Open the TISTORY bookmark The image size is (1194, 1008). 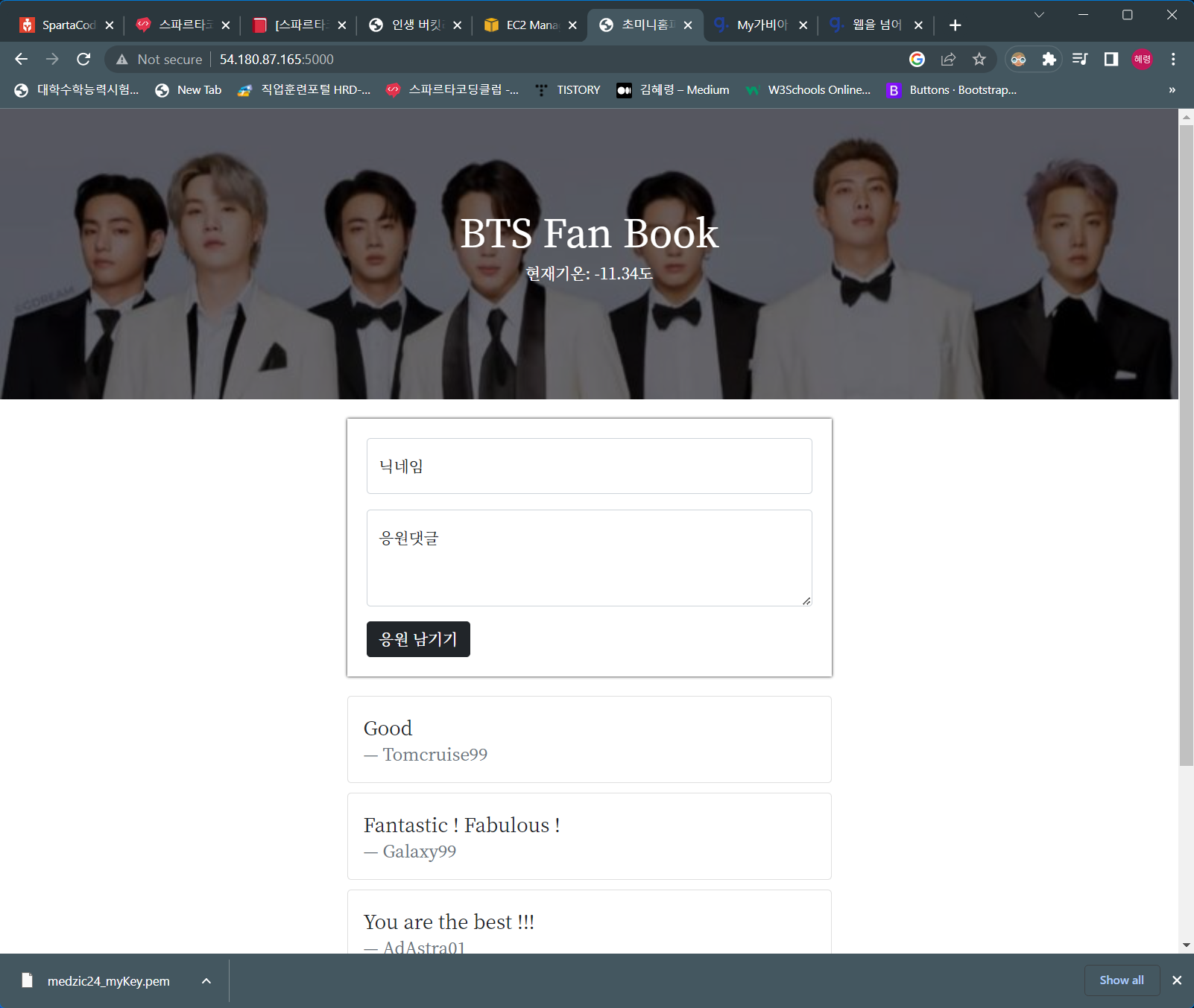(567, 90)
